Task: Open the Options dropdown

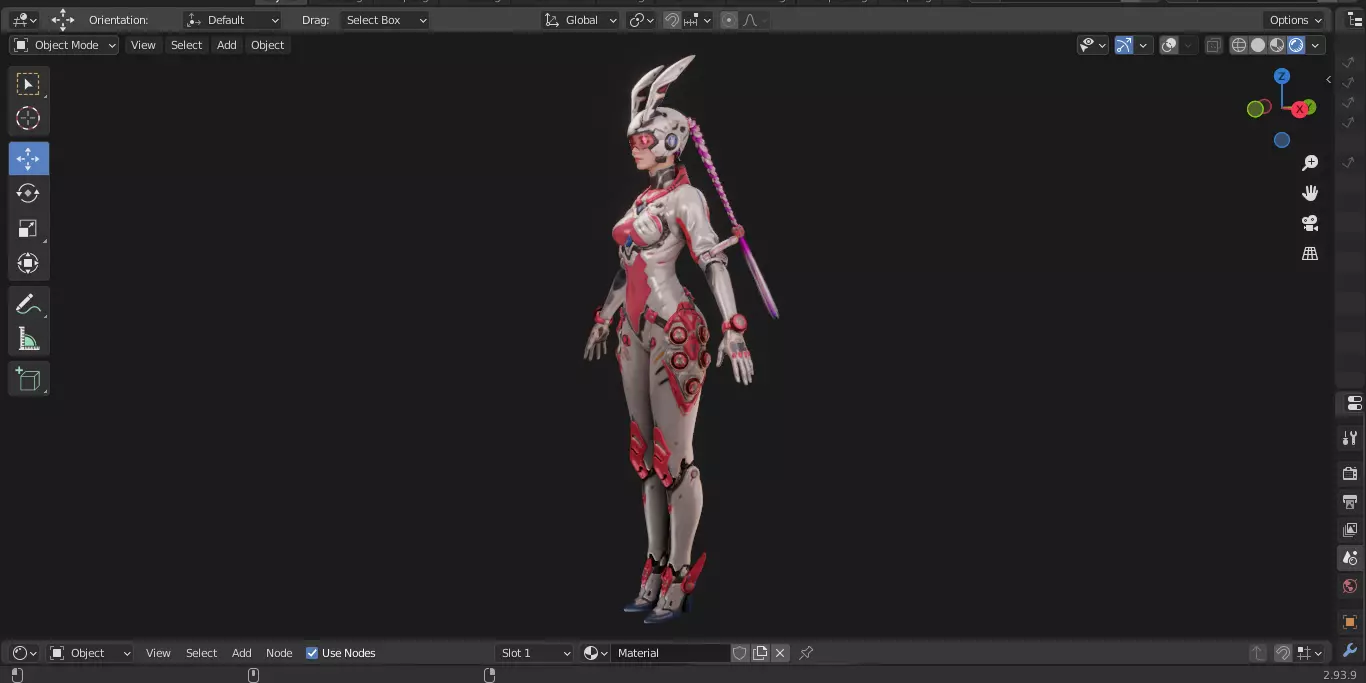Action: tap(1296, 20)
